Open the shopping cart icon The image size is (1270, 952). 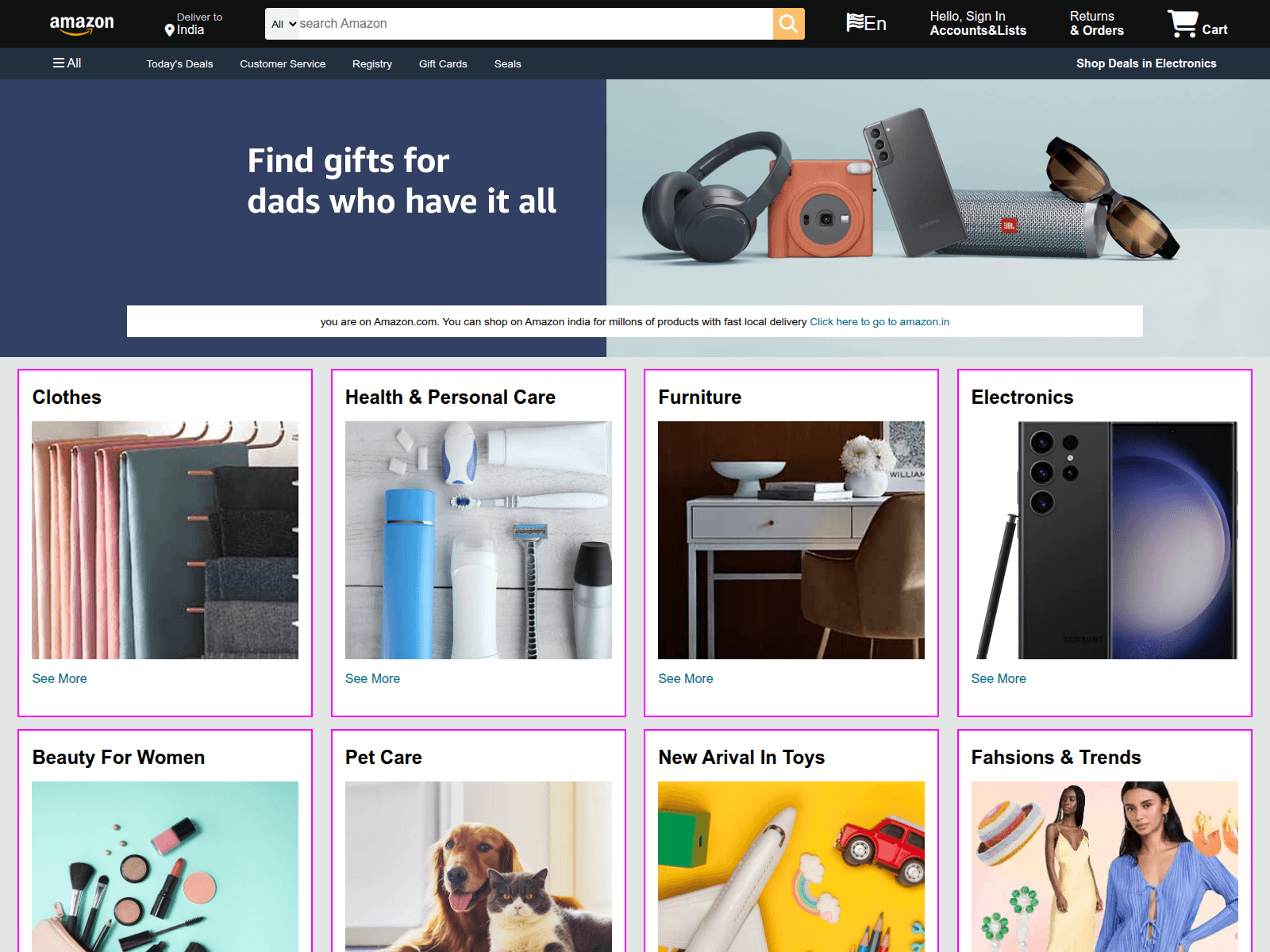point(1183,23)
